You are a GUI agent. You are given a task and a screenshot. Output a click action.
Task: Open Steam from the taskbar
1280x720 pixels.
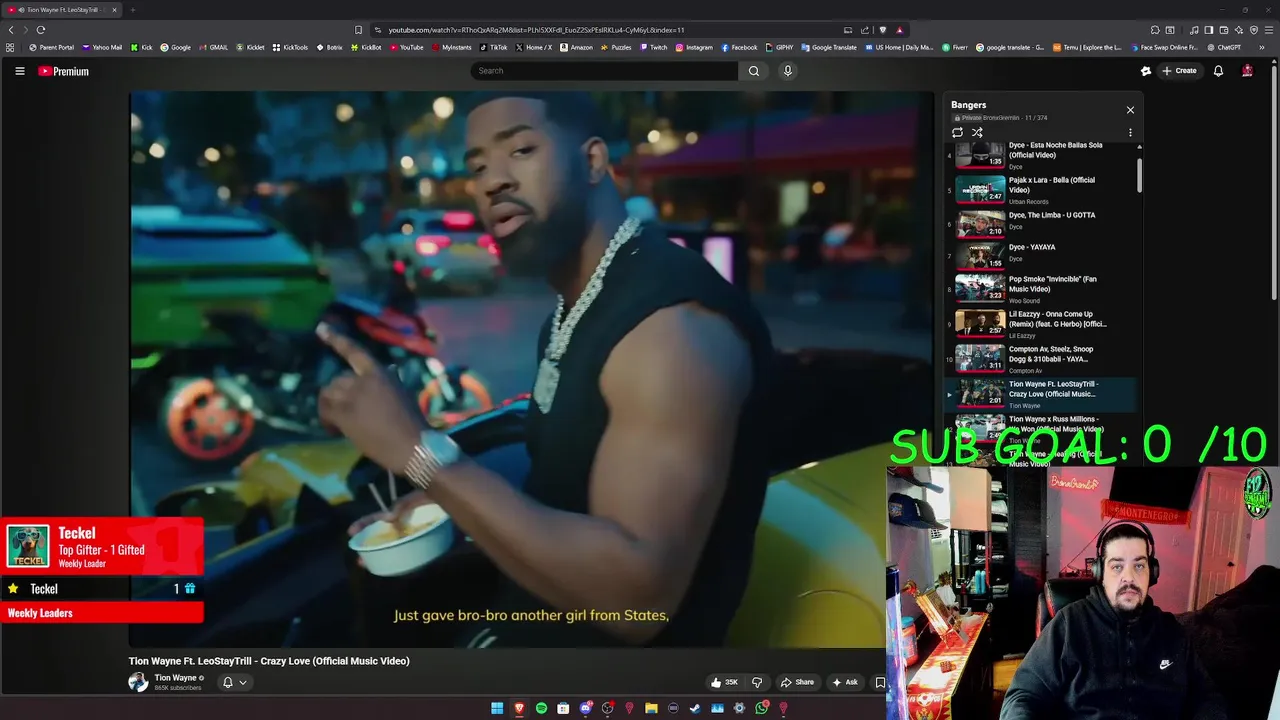pos(695,708)
